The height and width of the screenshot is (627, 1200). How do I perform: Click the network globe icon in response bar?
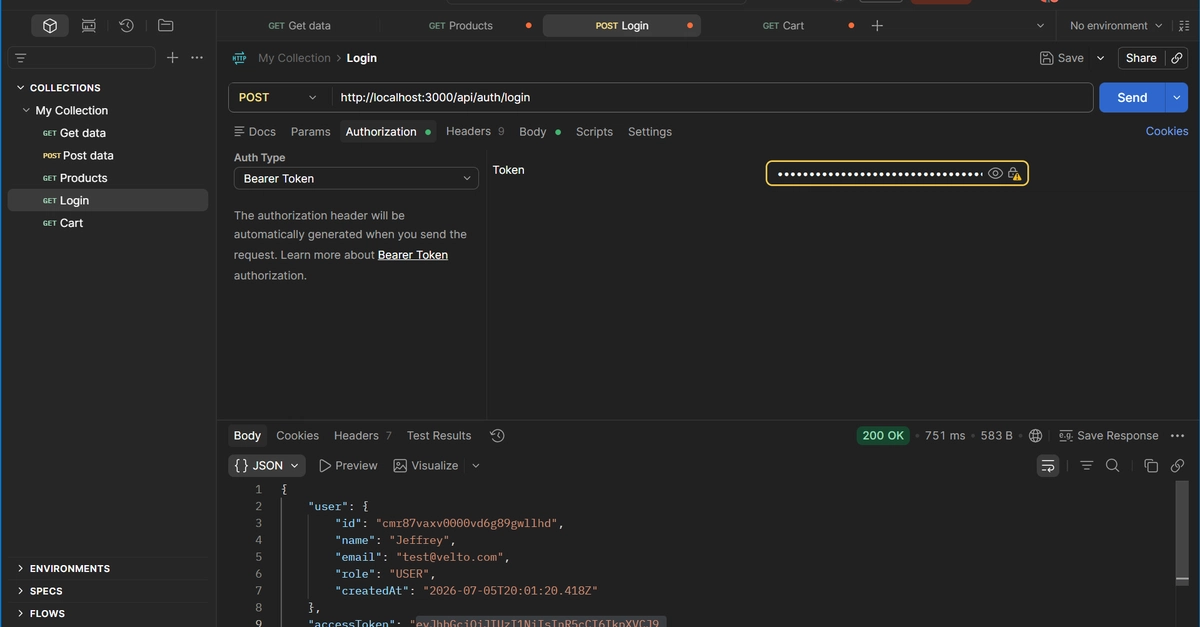click(x=1035, y=436)
